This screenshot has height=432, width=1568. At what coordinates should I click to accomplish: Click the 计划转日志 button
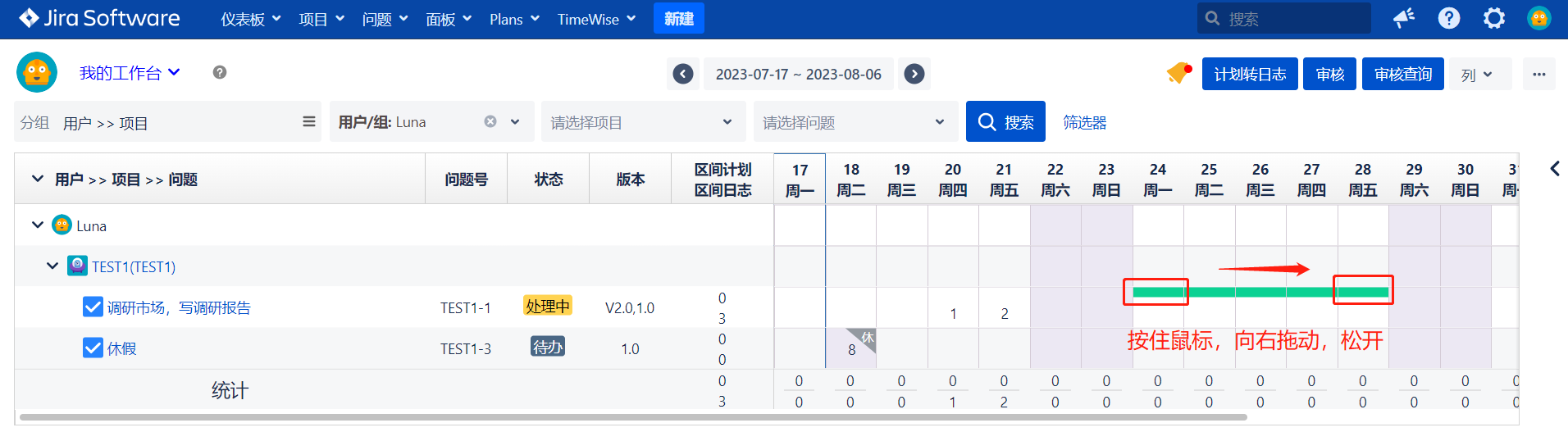coord(1249,75)
